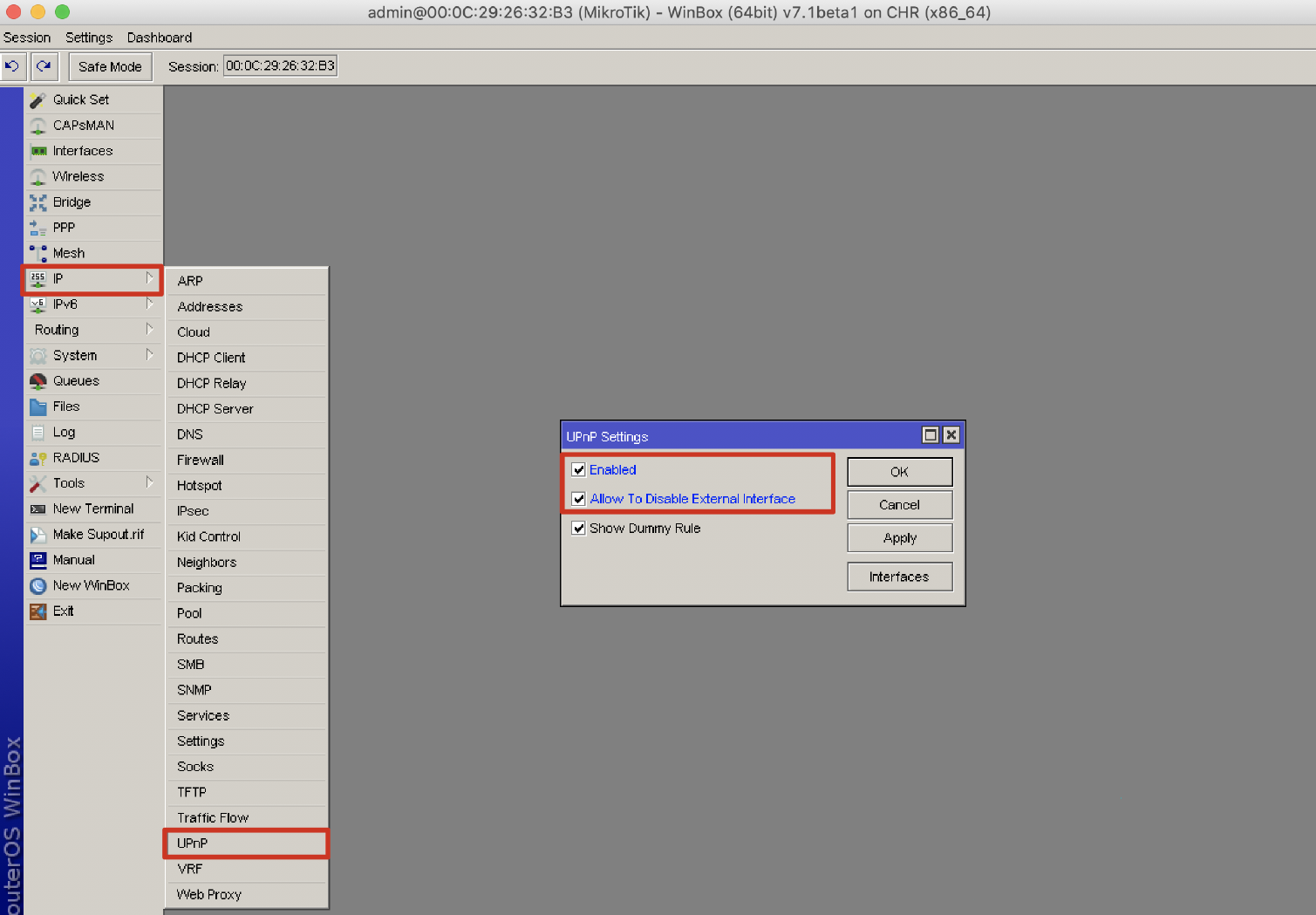
Task: Open the Queues icon
Action: [38, 381]
